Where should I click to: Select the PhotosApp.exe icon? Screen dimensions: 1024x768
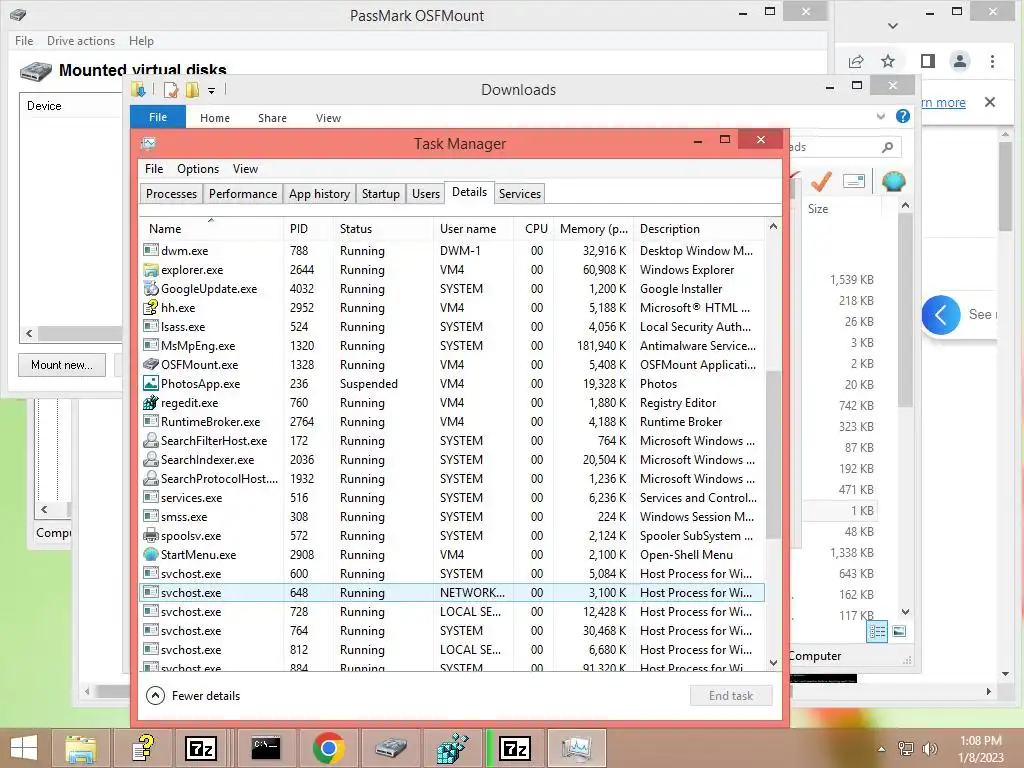(x=151, y=383)
